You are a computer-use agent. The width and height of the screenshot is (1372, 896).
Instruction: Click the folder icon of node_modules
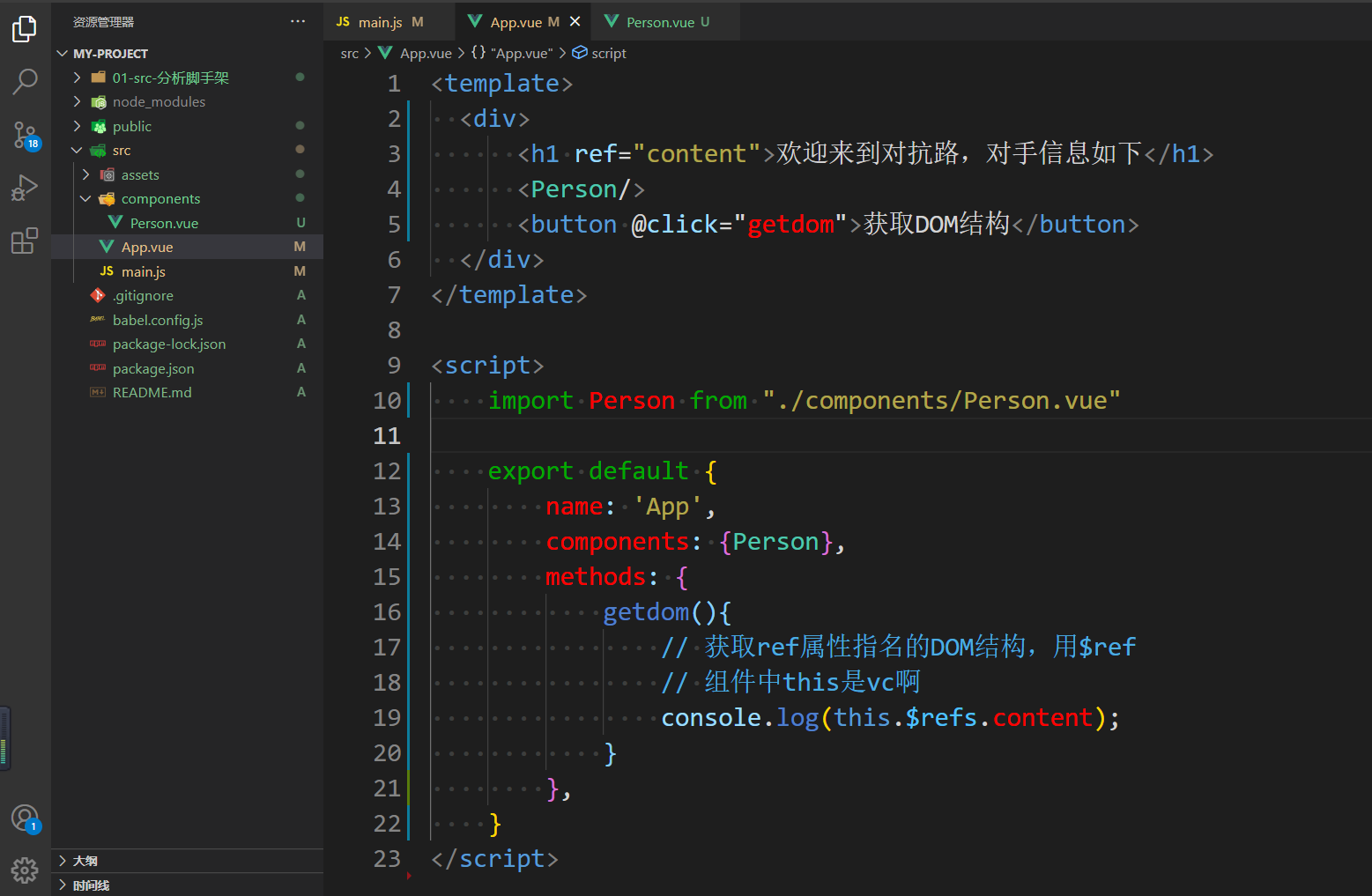coord(99,102)
